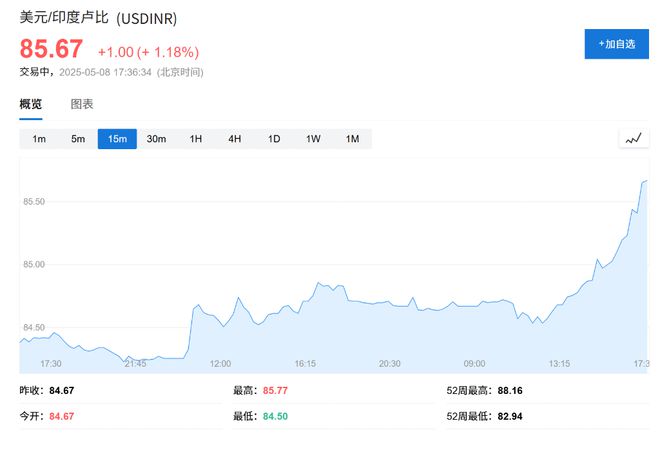
Task: Click the 12:00 time label on chart axis
Action: pyautogui.click(x=220, y=363)
